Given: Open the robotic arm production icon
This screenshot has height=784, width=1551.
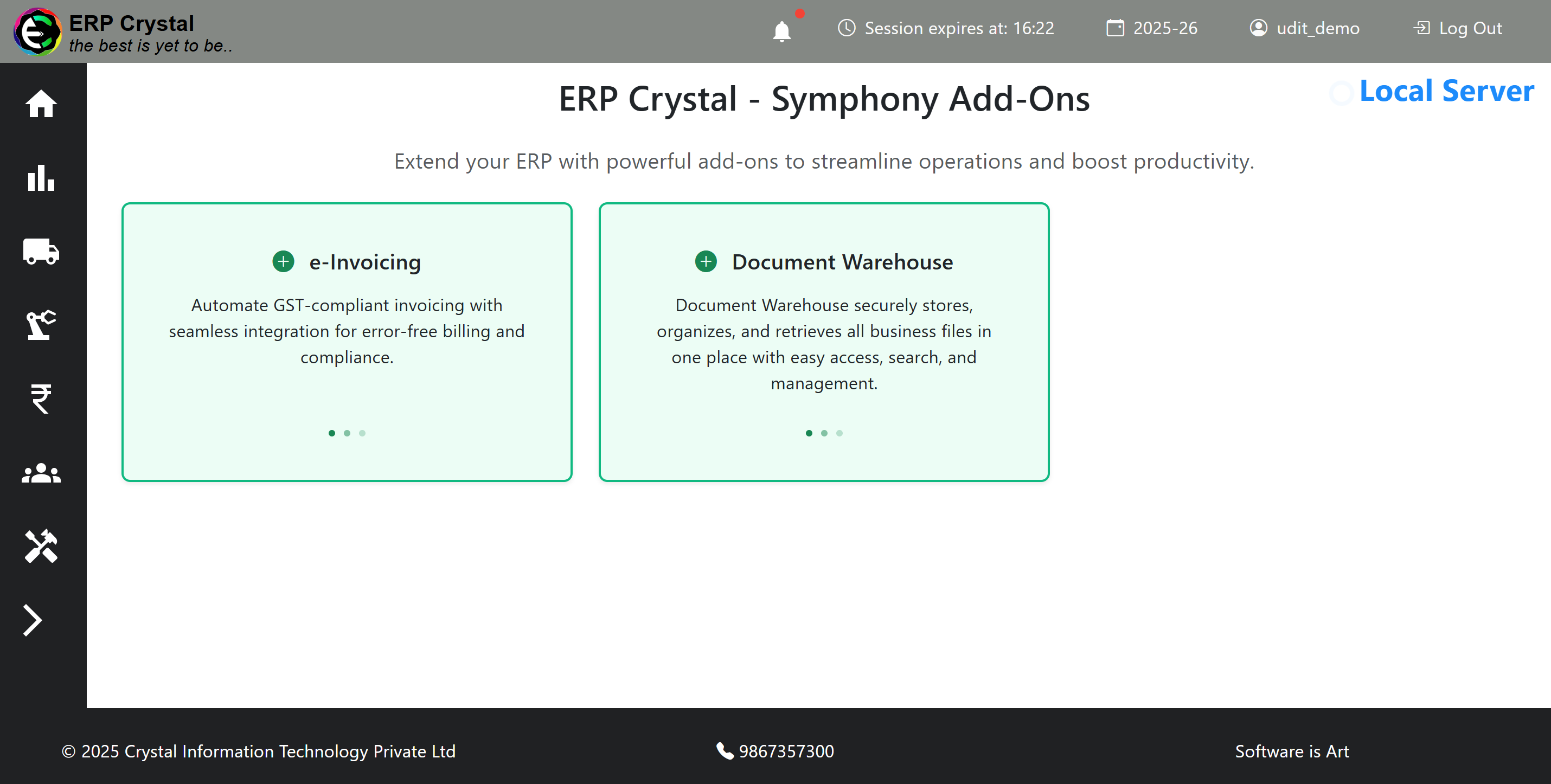Looking at the screenshot, I should [41, 325].
